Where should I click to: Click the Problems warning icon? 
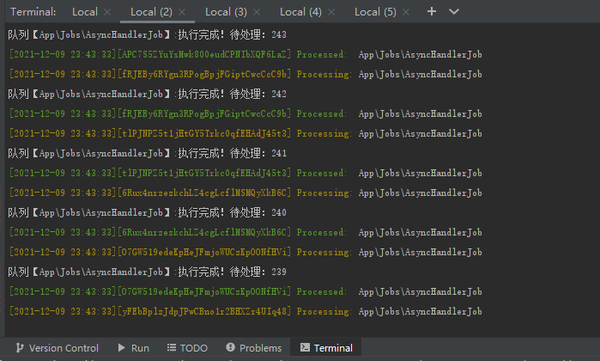point(230,347)
